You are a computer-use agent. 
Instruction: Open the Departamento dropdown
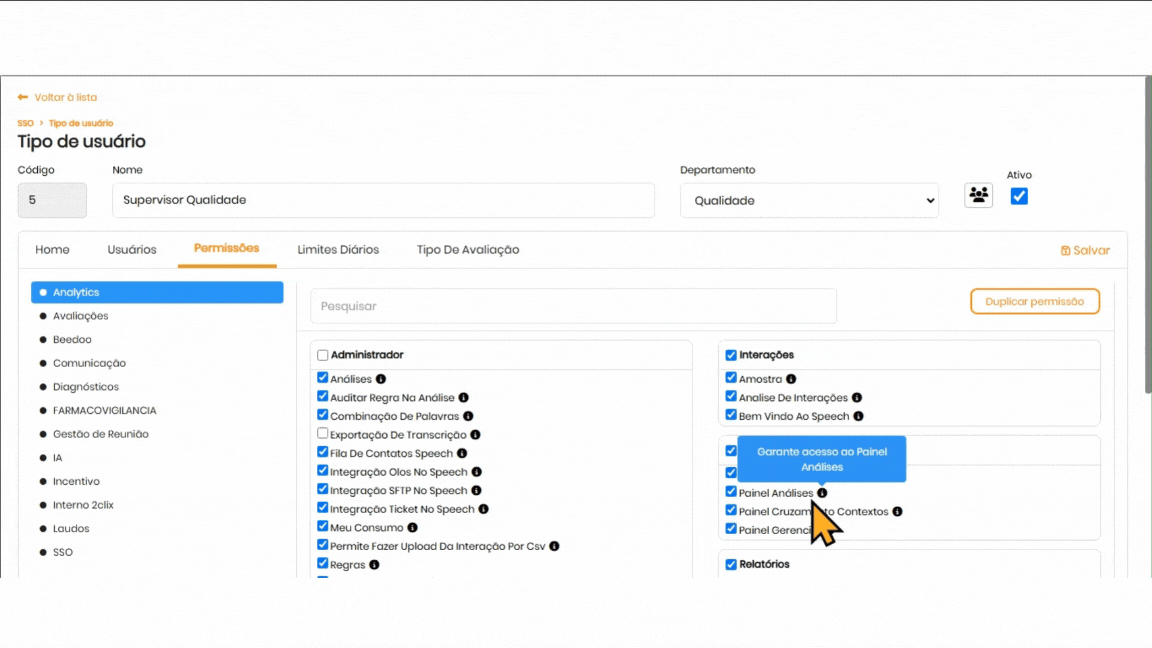(x=808, y=200)
